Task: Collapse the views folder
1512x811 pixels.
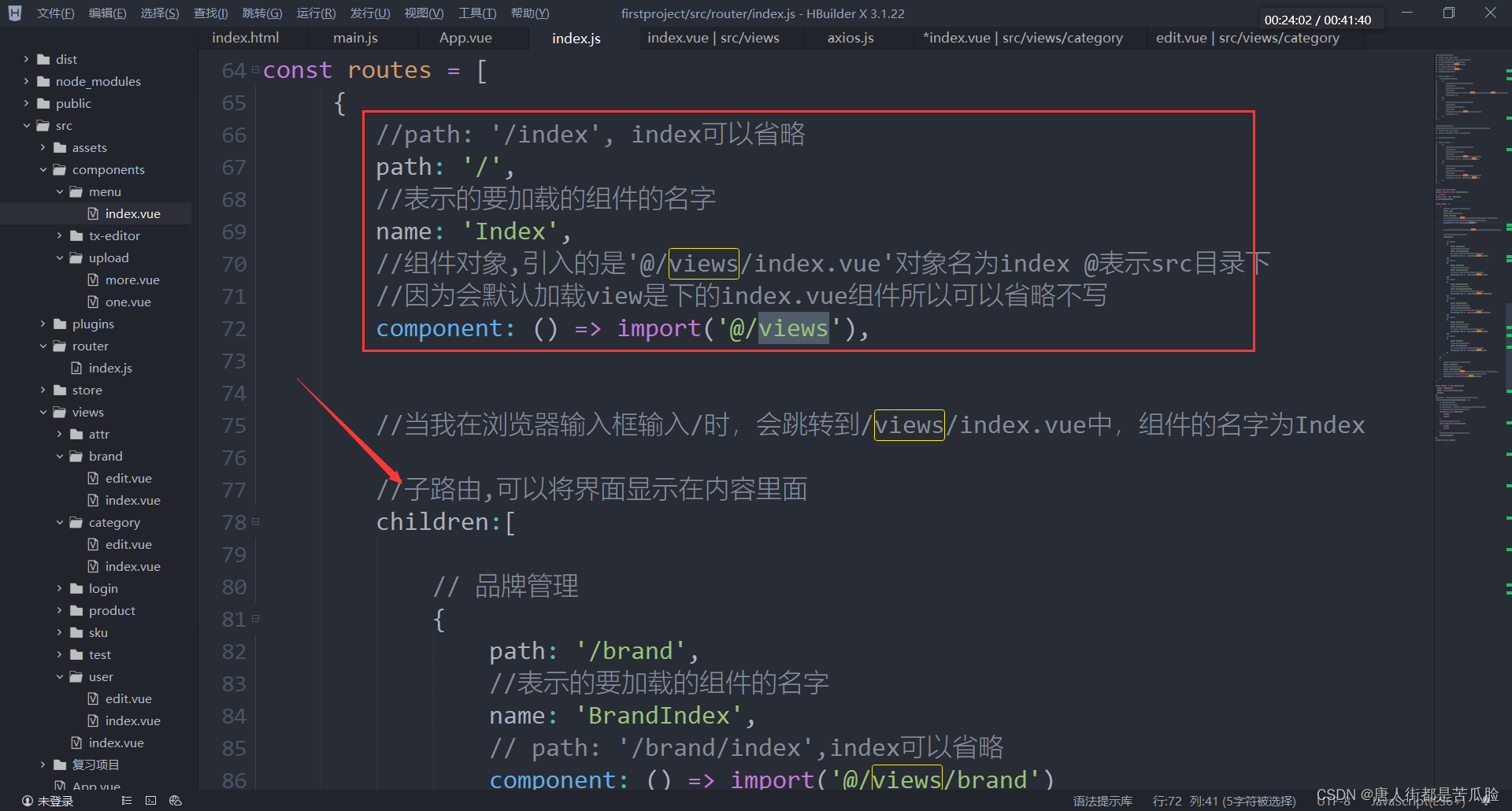Action: pyautogui.click(x=43, y=412)
